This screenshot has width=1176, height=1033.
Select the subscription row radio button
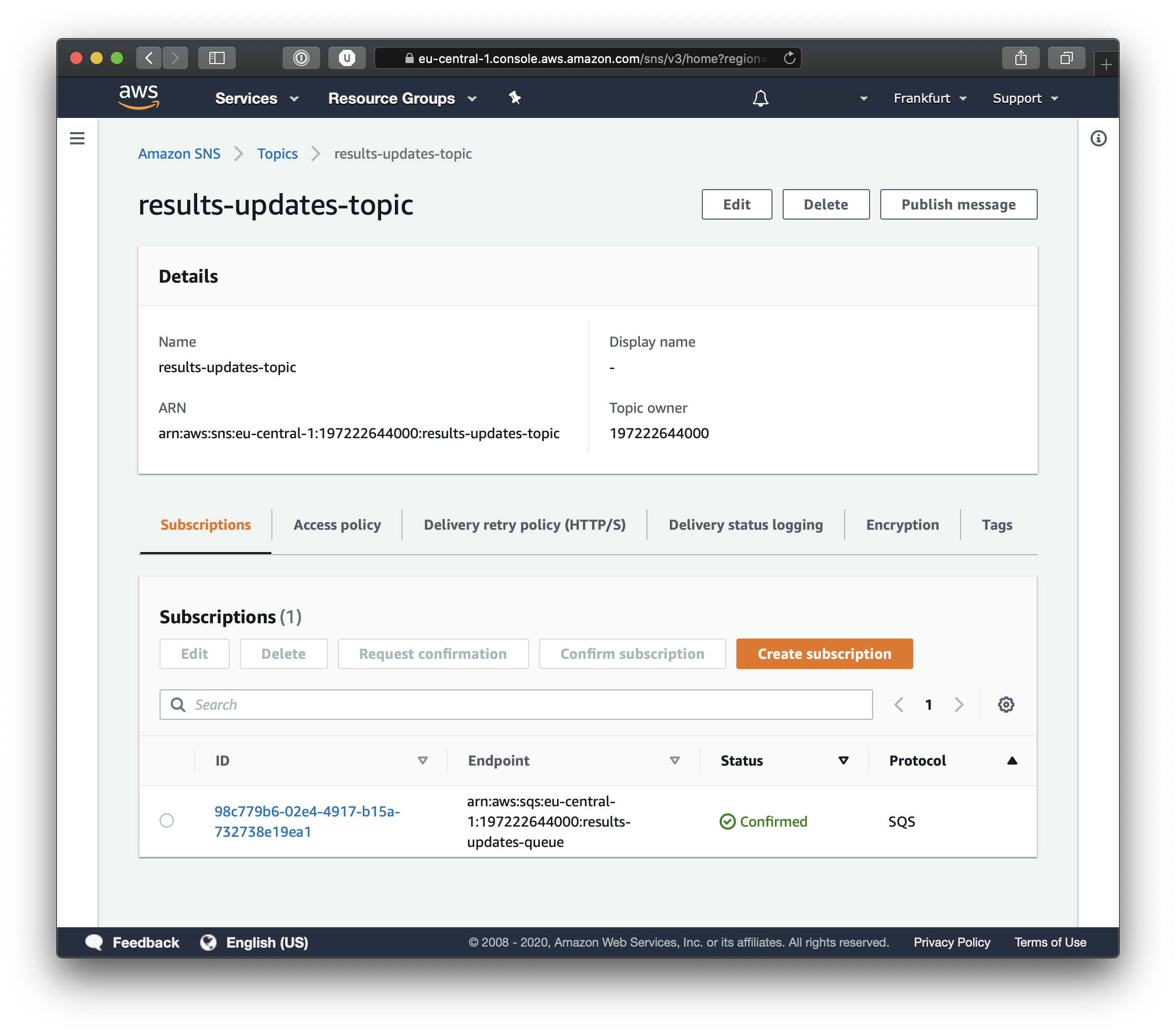click(x=166, y=820)
